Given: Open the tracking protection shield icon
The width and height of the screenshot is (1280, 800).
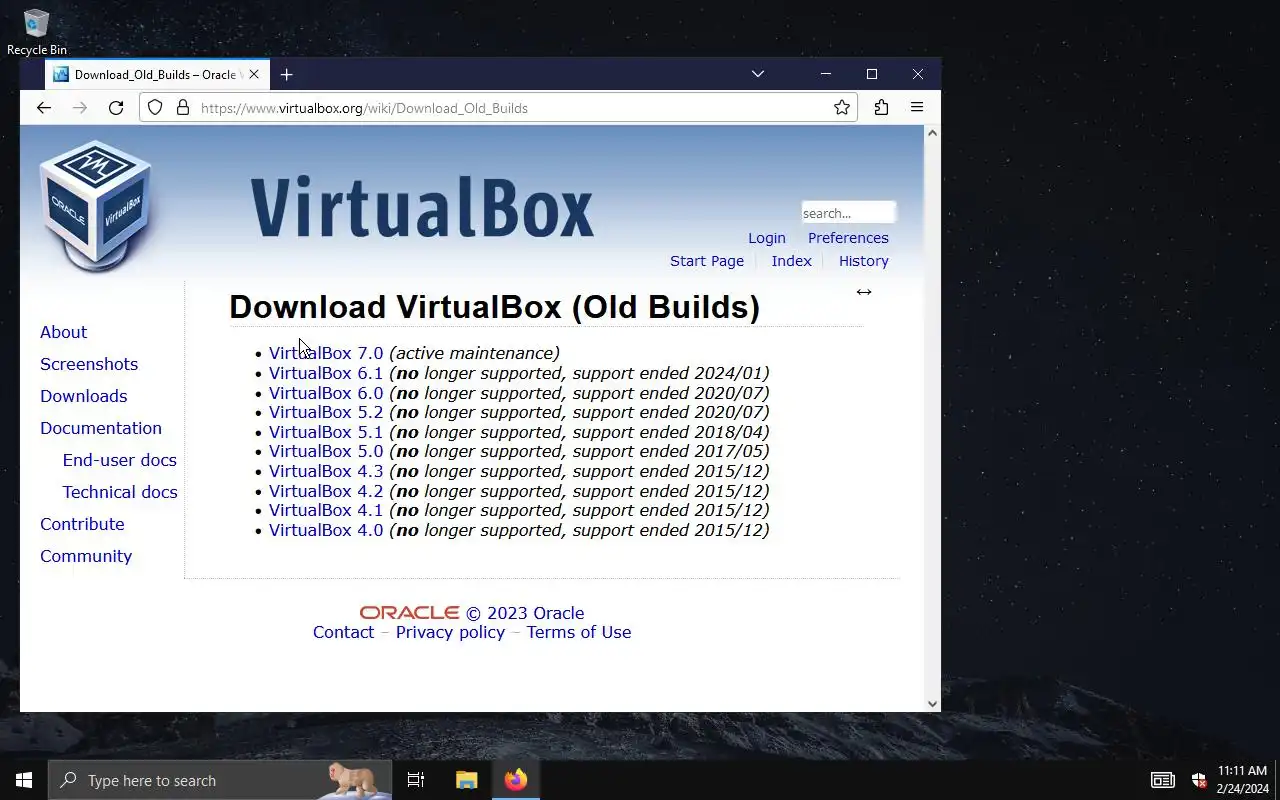Looking at the screenshot, I should click(155, 108).
